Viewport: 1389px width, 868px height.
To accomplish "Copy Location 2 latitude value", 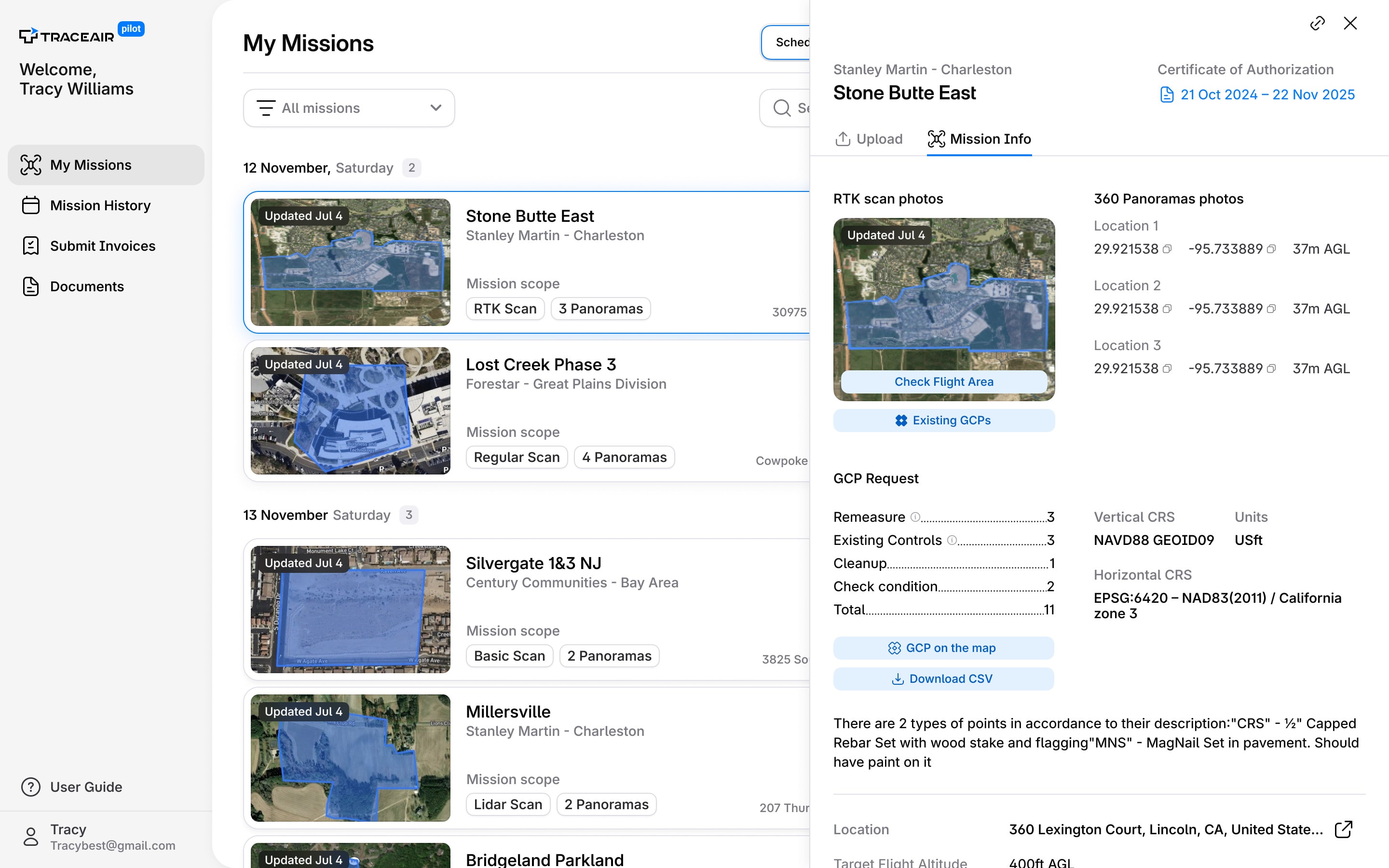I will (x=1167, y=309).
